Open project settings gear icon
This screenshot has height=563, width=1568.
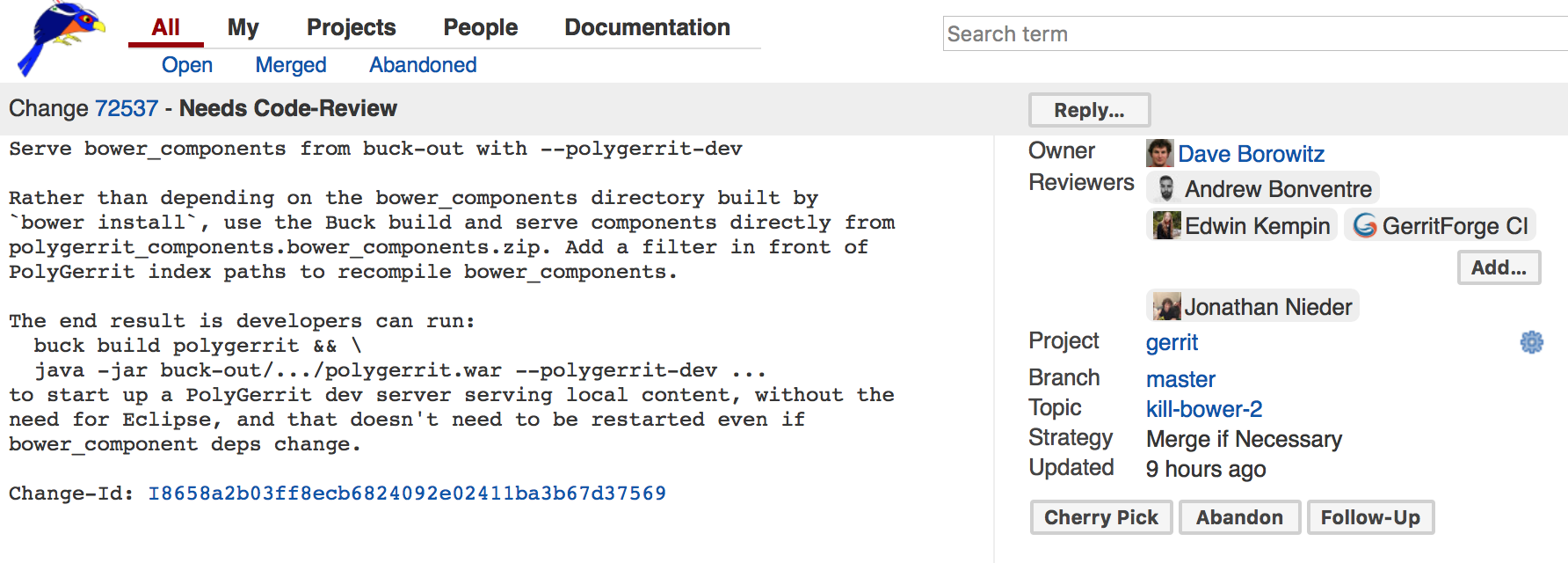tap(1531, 342)
